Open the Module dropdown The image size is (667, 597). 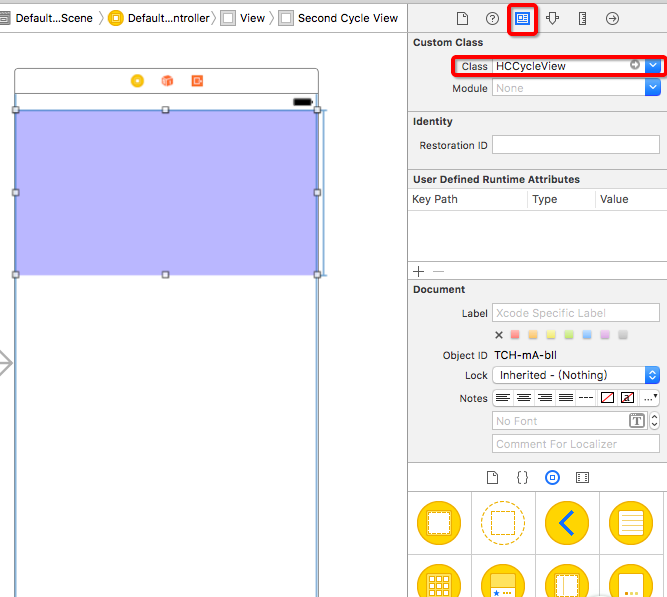coord(653,88)
